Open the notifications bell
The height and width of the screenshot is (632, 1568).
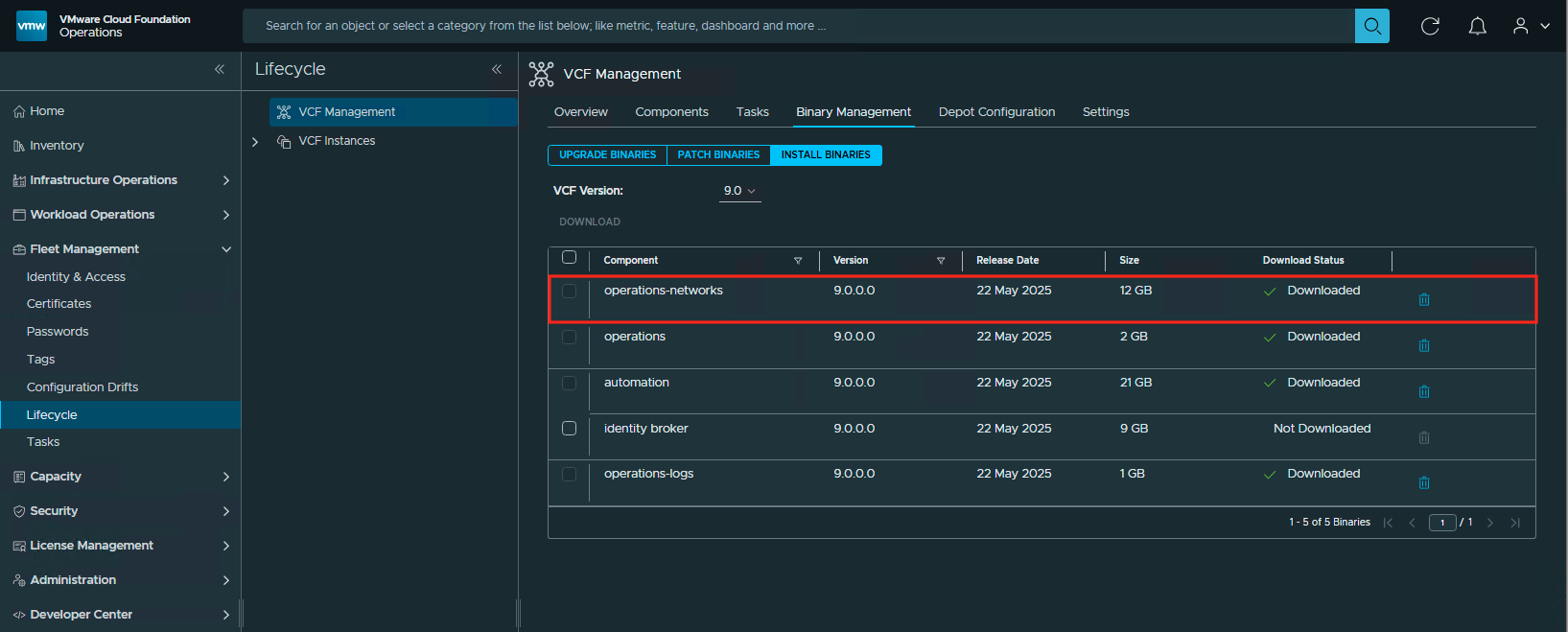(x=1477, y=26)
